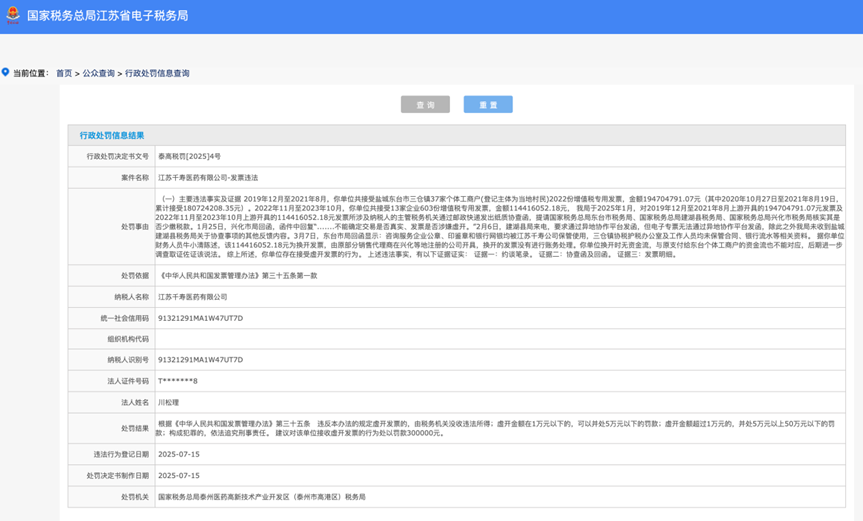Click the masked ID T*******8
This screenshot has height=521, width=863.
(x=178, y=381)
